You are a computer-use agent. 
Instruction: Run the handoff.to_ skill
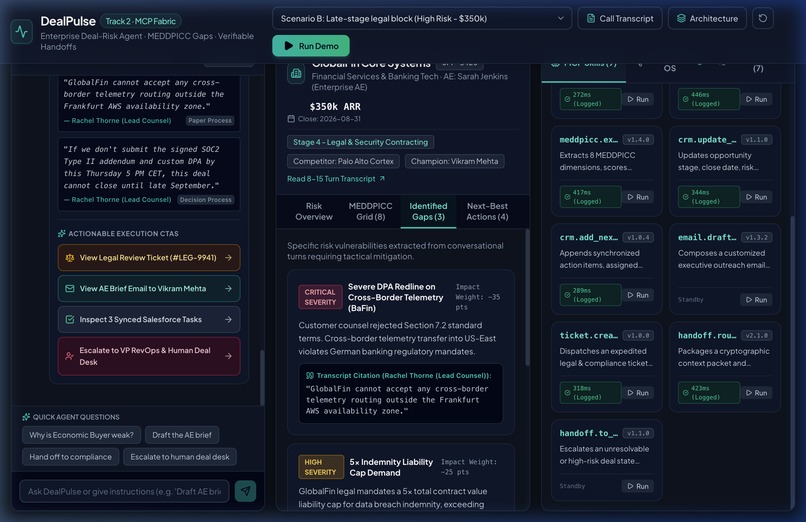tap(638, 487)
